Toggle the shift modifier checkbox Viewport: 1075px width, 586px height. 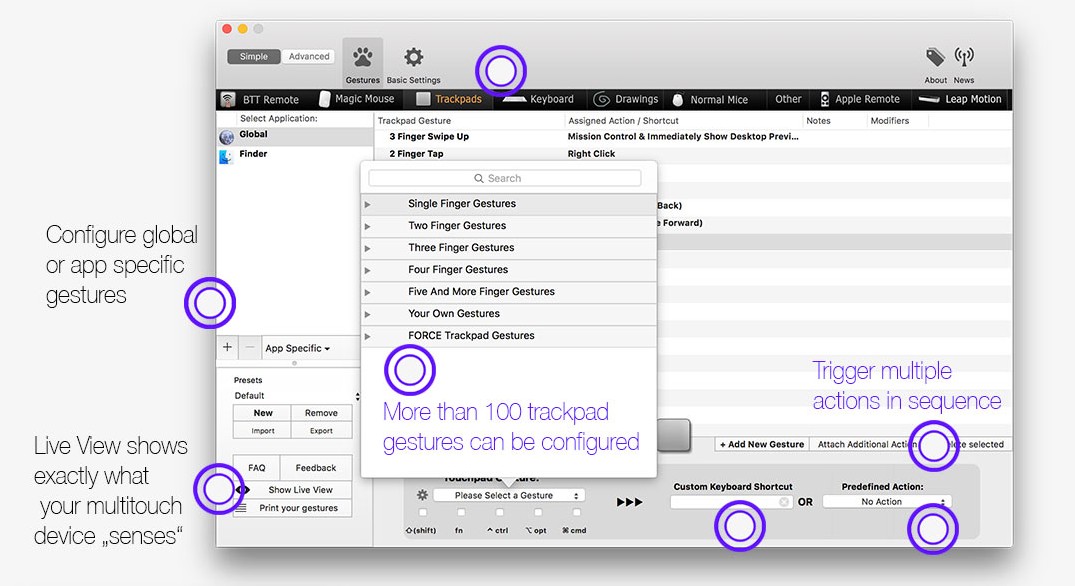423,513
